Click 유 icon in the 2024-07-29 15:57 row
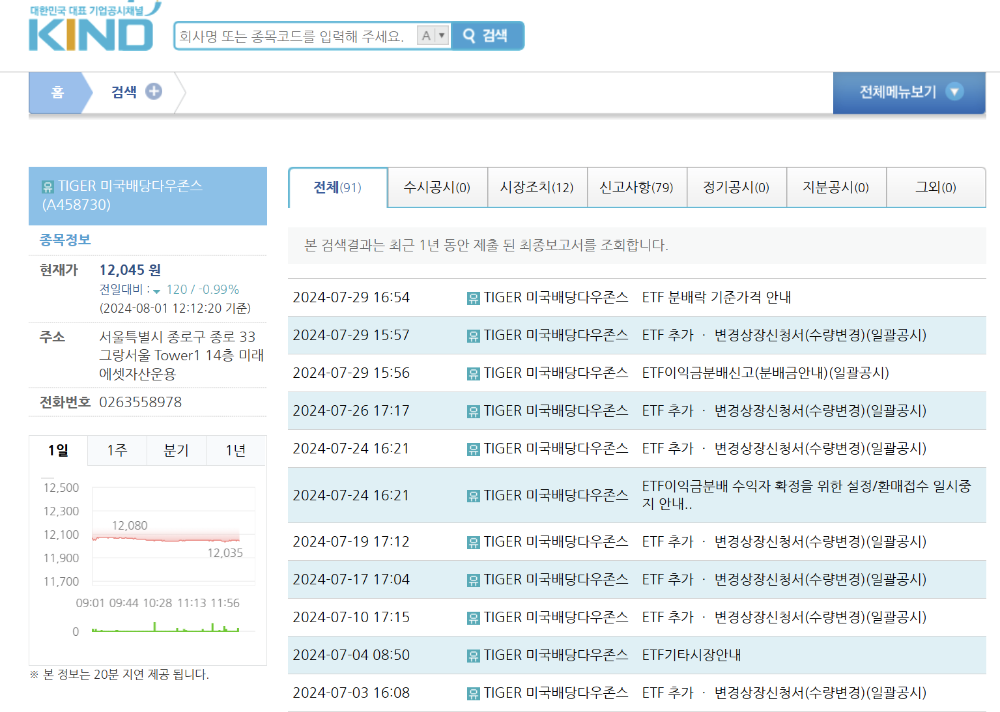This screenshot has height=712, width=1000. [473, 336]
